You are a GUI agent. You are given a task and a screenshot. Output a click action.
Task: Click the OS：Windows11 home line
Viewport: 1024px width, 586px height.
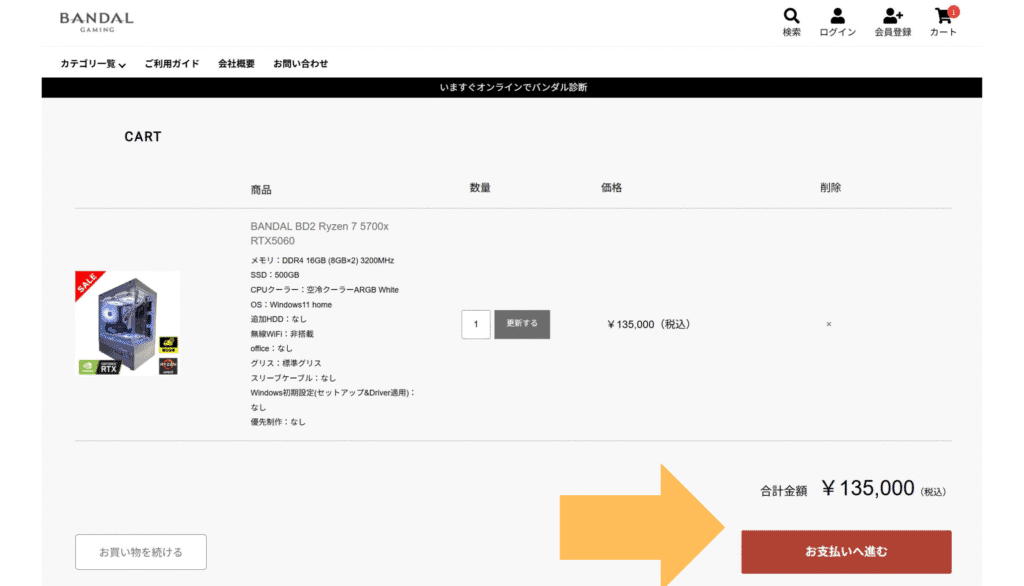pos(291,304)
